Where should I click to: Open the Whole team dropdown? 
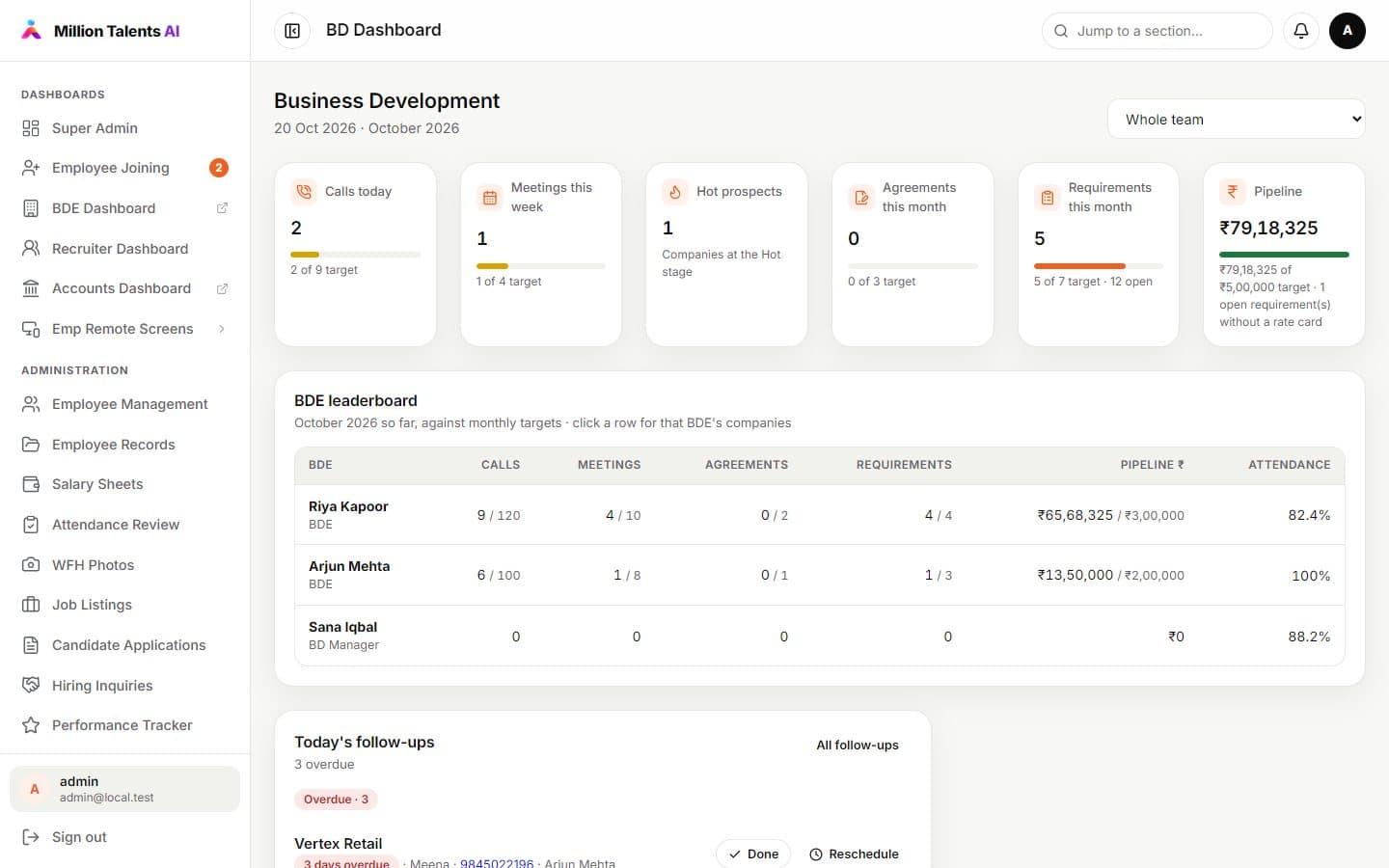pyautogui.click(x=1237, y=120)
